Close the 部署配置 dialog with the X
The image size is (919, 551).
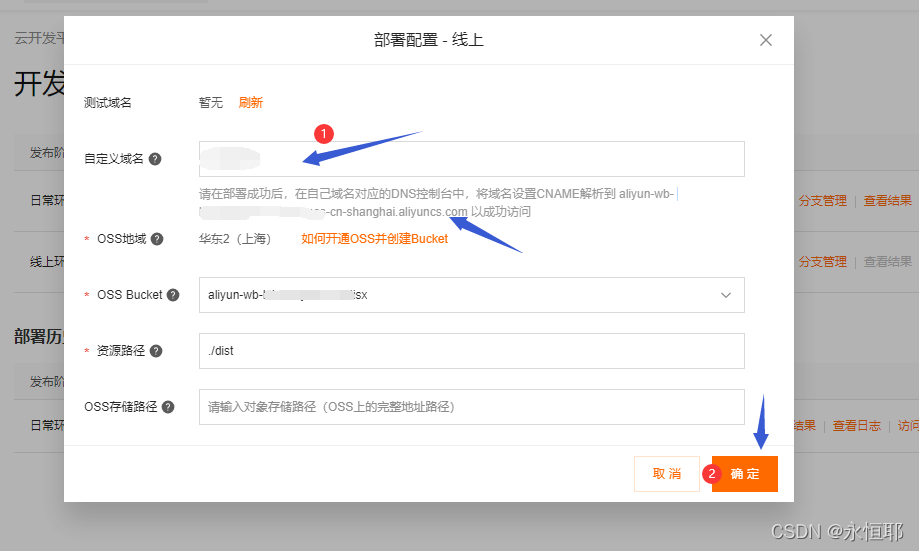(x=765, y=40)
